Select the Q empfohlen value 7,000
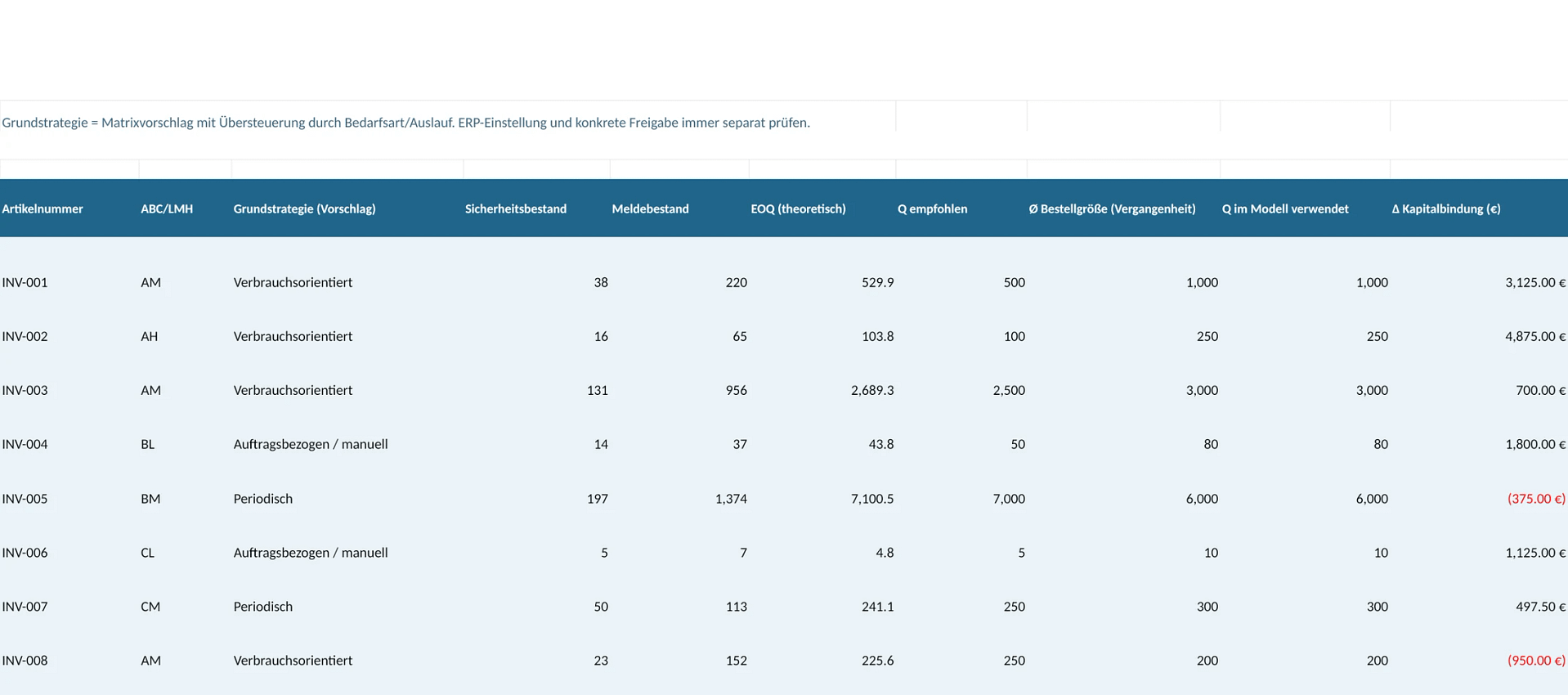Viewport: 1568px width, 695px height. [x=1009, y=499]
